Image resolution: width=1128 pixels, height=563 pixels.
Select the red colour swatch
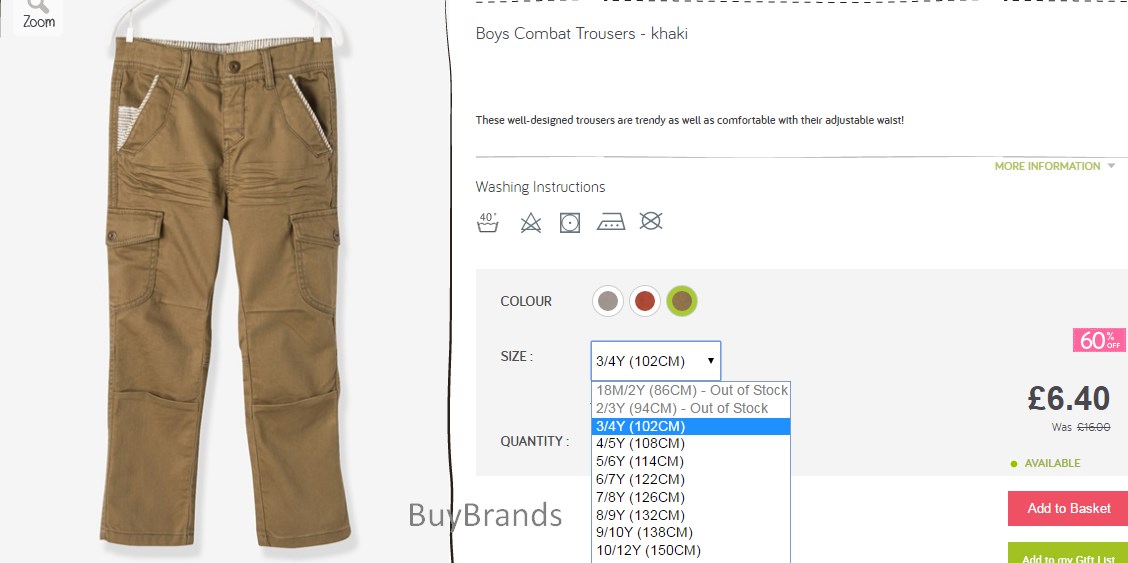coord(645,301)
